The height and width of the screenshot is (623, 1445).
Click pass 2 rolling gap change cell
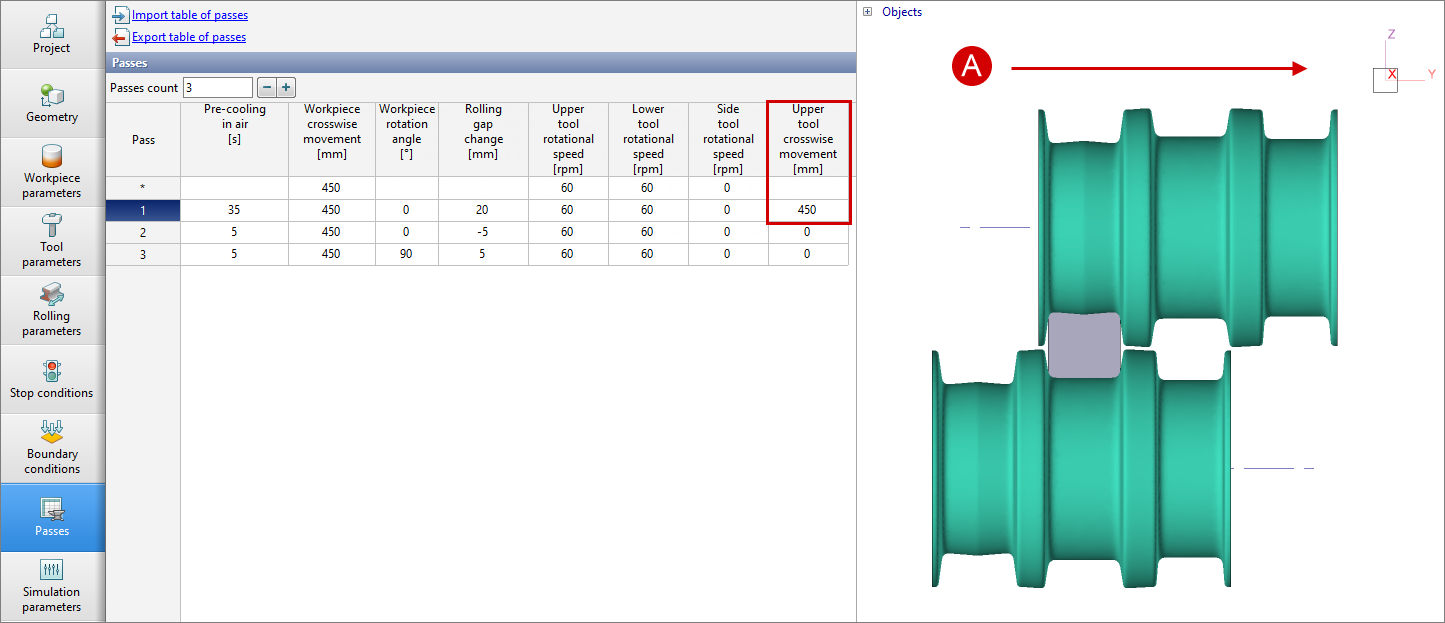(484, 232)
